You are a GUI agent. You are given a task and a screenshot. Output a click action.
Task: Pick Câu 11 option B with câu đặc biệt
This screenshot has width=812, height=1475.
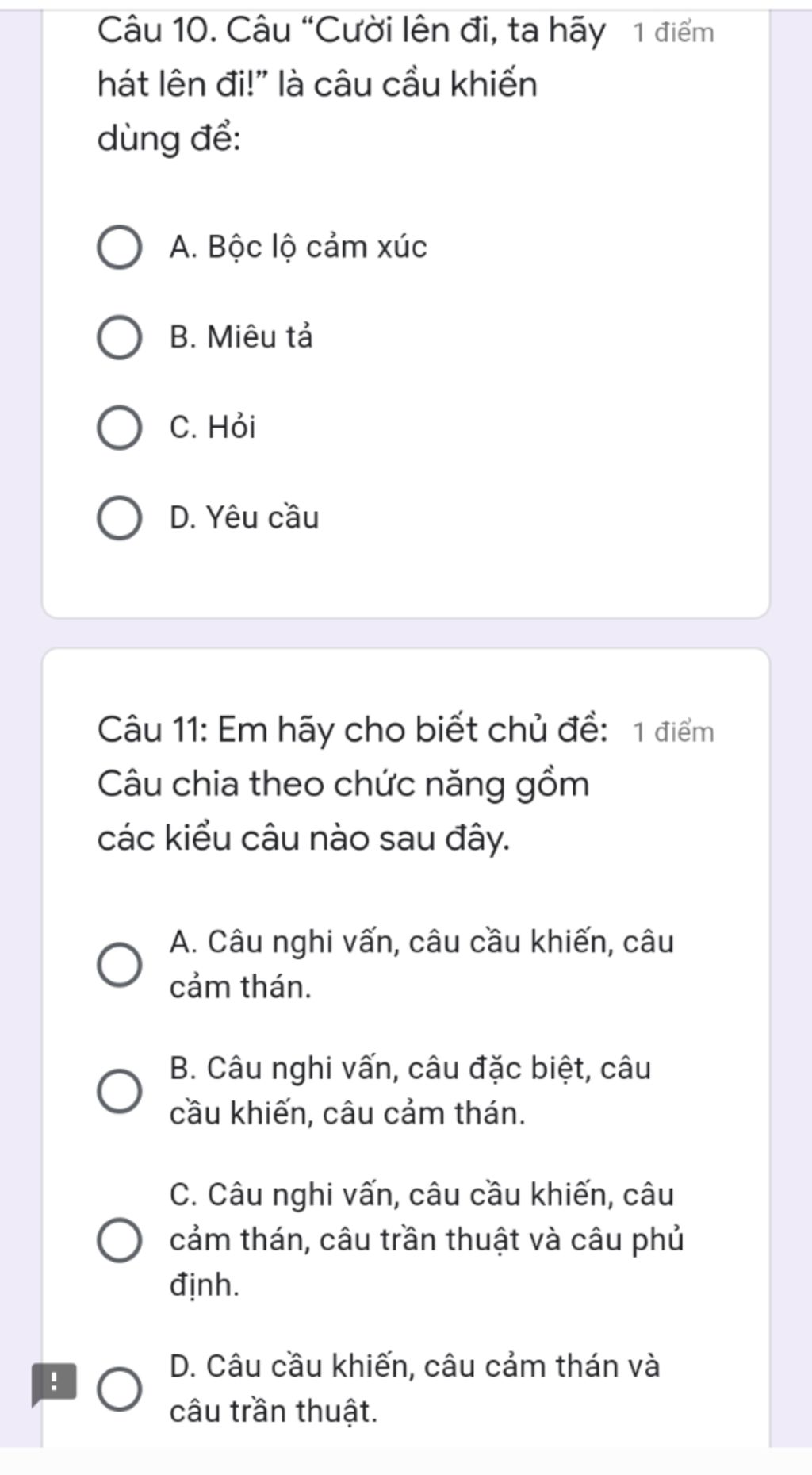[120, 1091]
